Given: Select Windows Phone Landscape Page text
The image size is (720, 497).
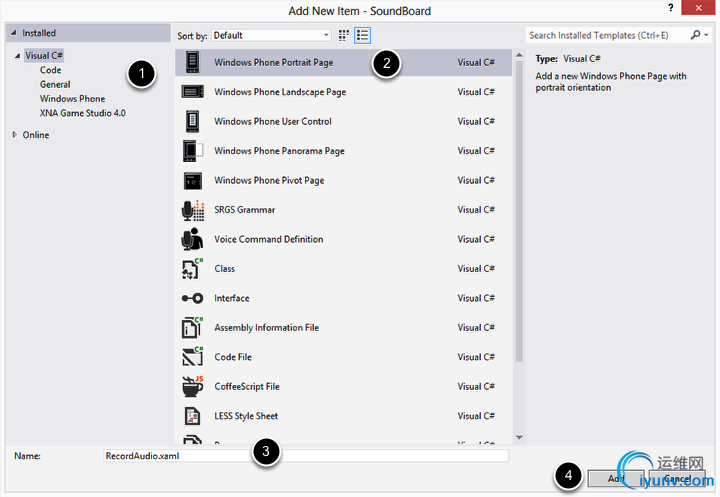Looking at the screenshot, I should pos(280,92).
